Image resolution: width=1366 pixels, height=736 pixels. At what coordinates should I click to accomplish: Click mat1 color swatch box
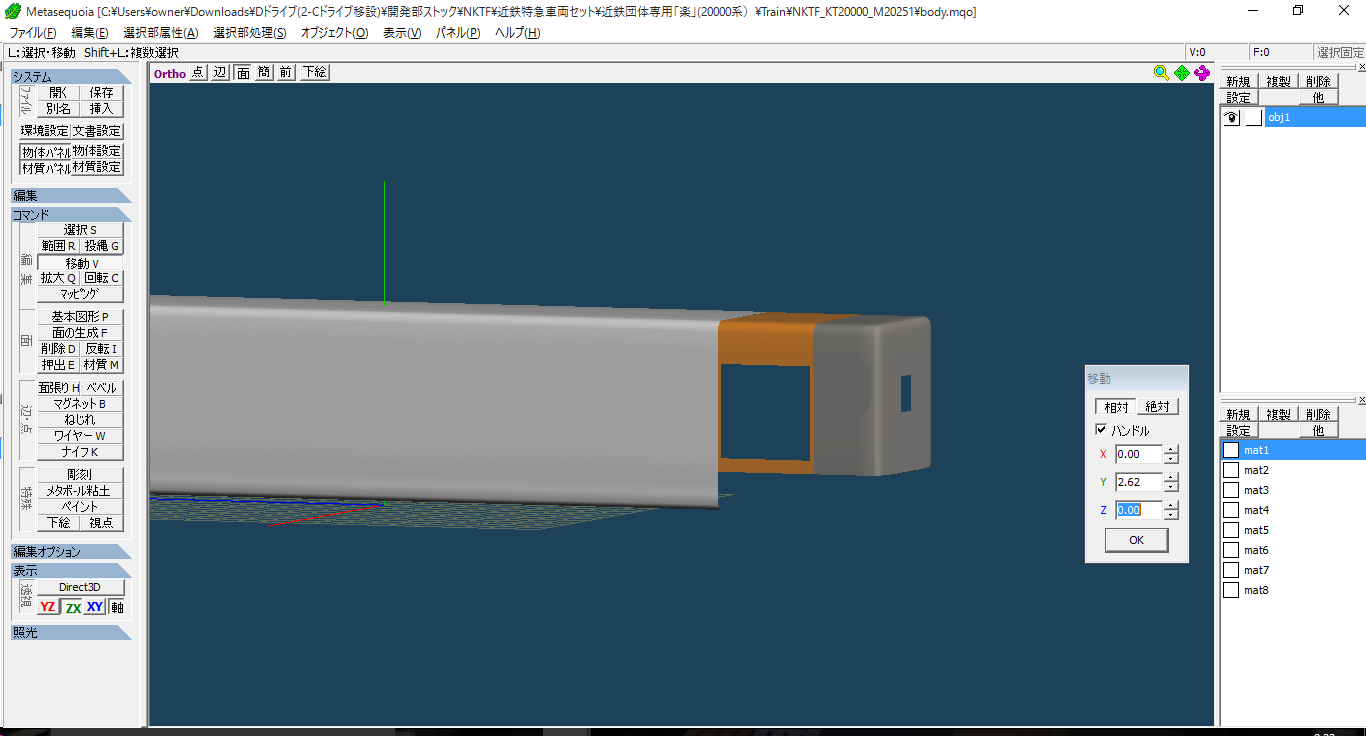pos(1231,450)
